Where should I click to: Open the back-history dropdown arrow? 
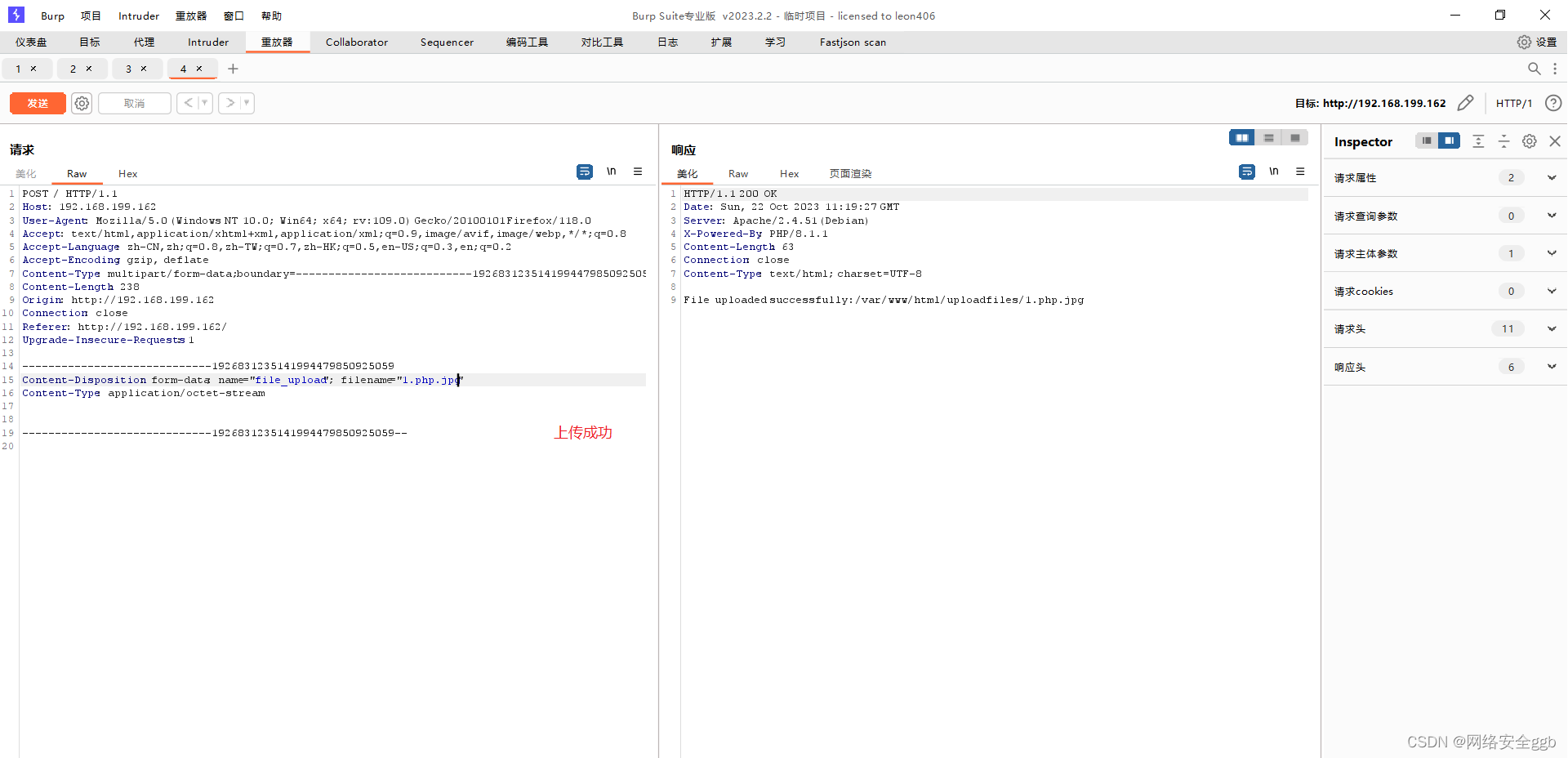[x=205, y=103]
